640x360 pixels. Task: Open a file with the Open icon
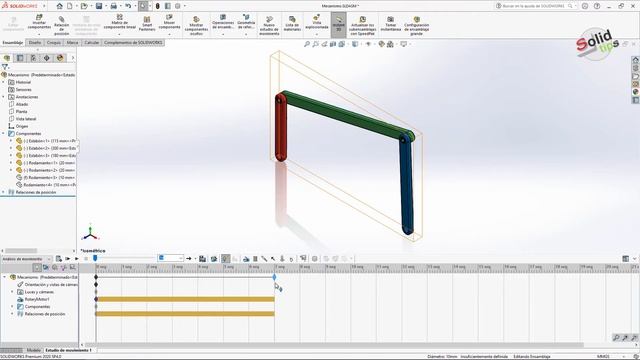pos(84,6)
